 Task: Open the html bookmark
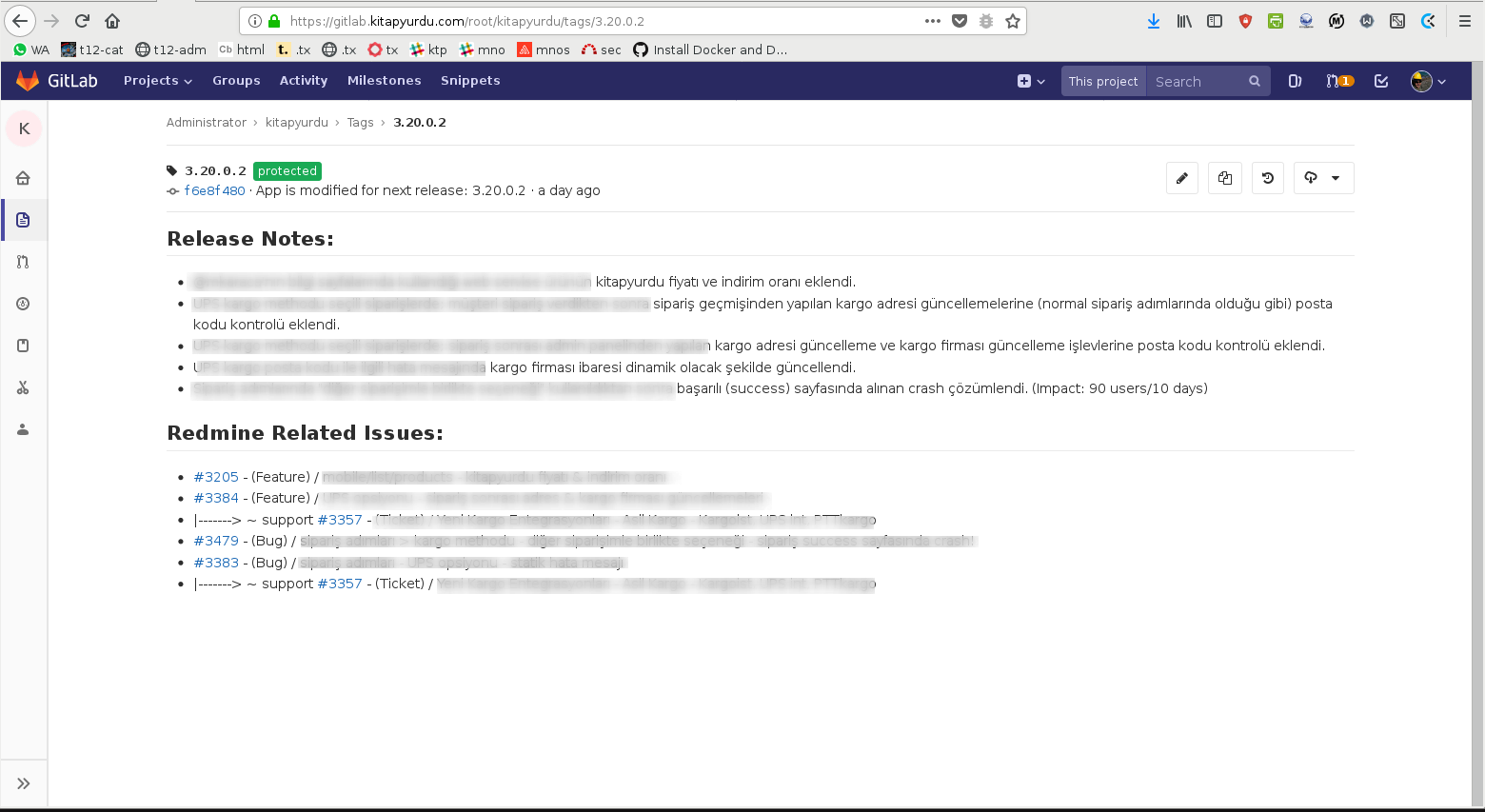tap(242, 50)
